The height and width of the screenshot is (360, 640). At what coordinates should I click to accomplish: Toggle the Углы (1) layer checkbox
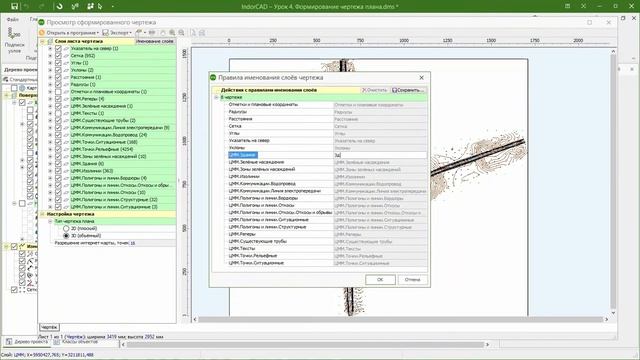click(x=58, y=63)
